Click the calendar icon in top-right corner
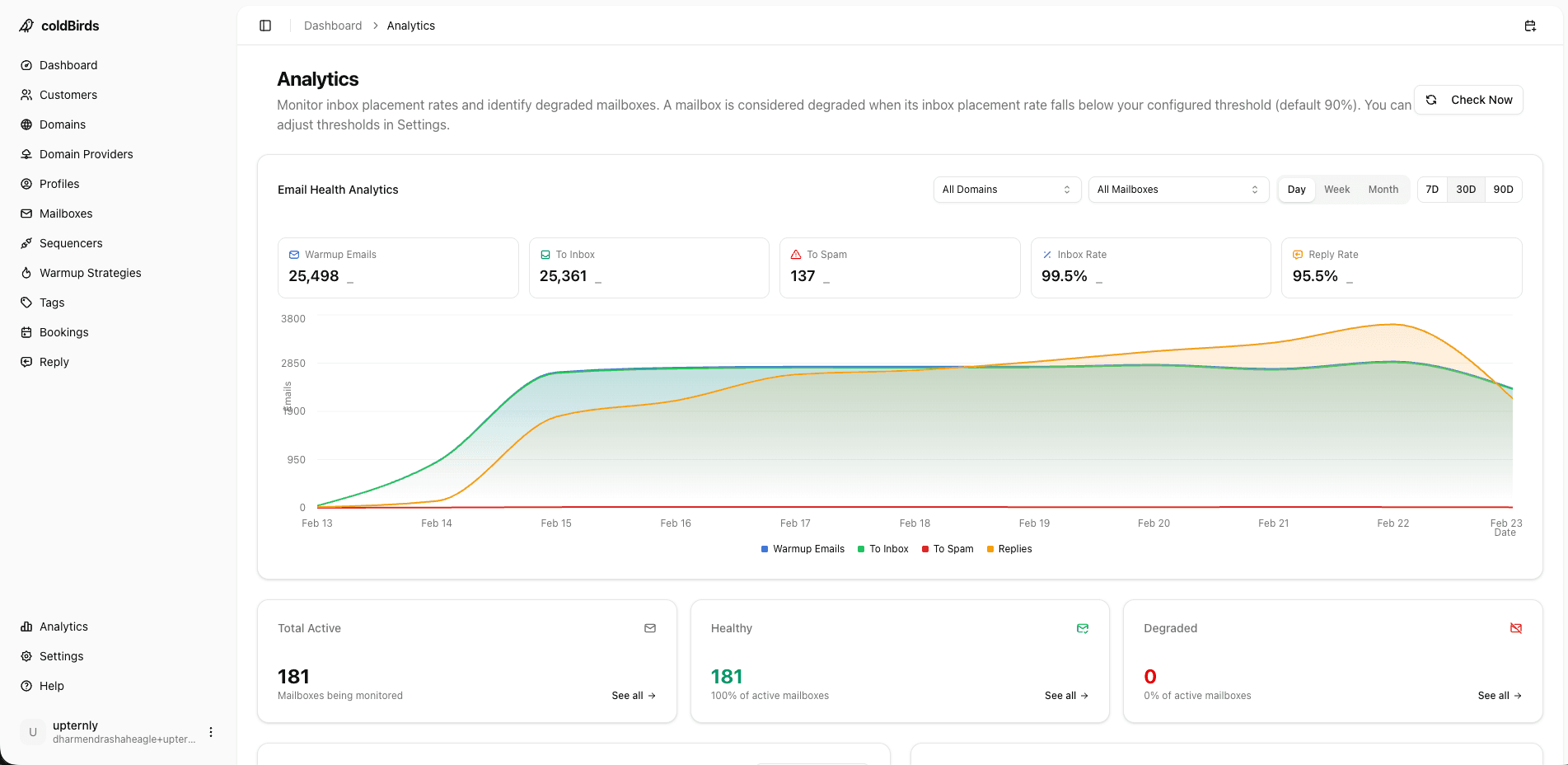Image resolution: width=1568 pixels, height=765 pixels. (1530, 26)
